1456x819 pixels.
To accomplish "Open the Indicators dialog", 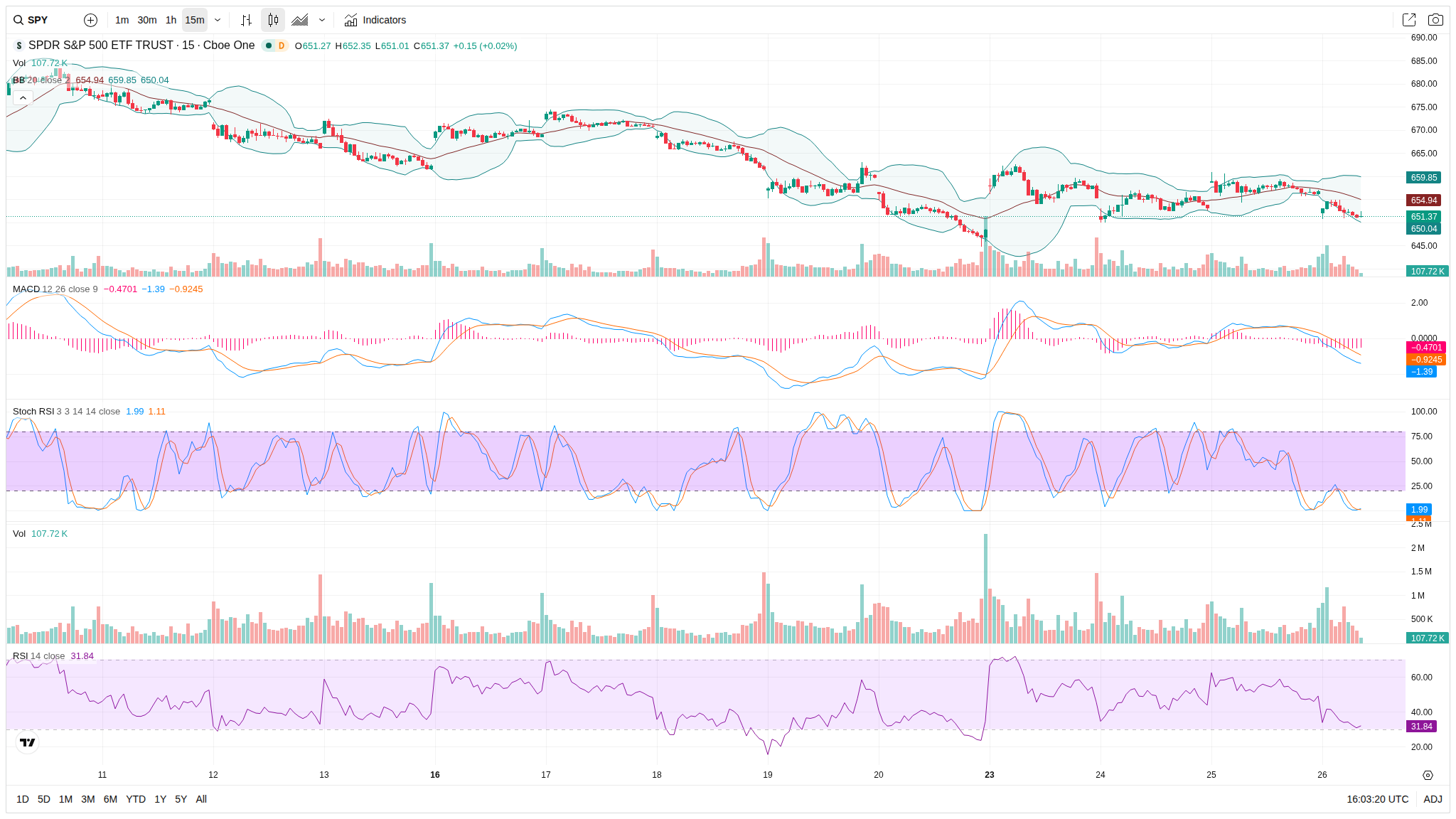I will coord(375,20).
